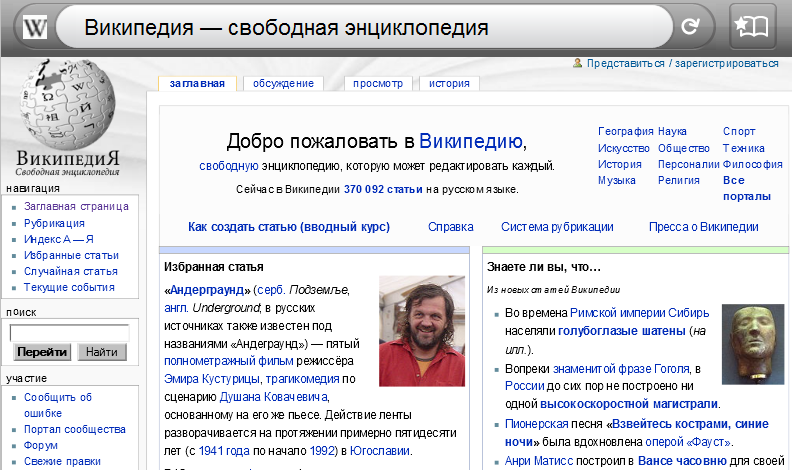
Task: Open Избранные статьи sidebar link
Action: pos(71,255)
